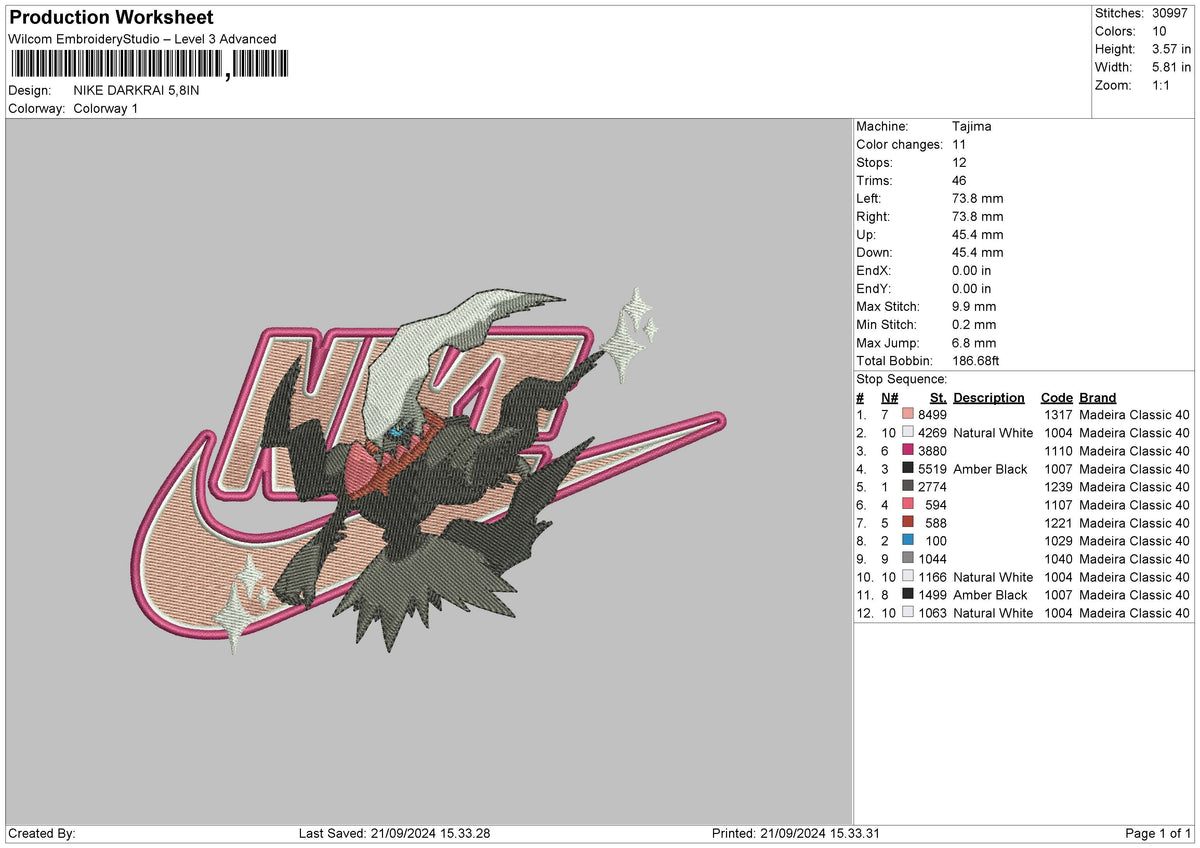Click the pink swatch for code 1107
Viewport: 1200px width, 848px height.
[x=908, y=505]
